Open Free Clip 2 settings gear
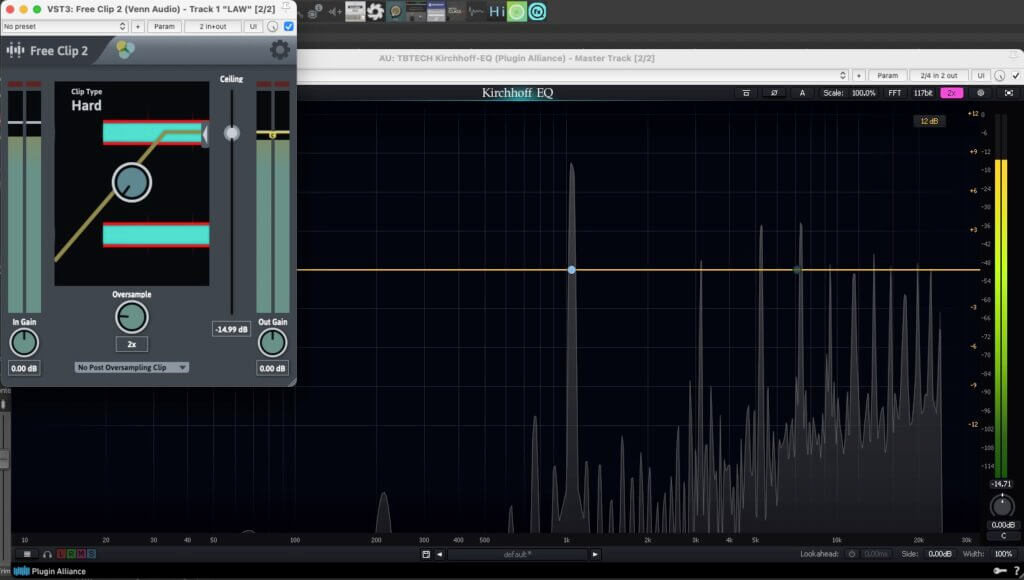Screen dimensions: 1024x580 pyautogui.click(x=280, y=50)
